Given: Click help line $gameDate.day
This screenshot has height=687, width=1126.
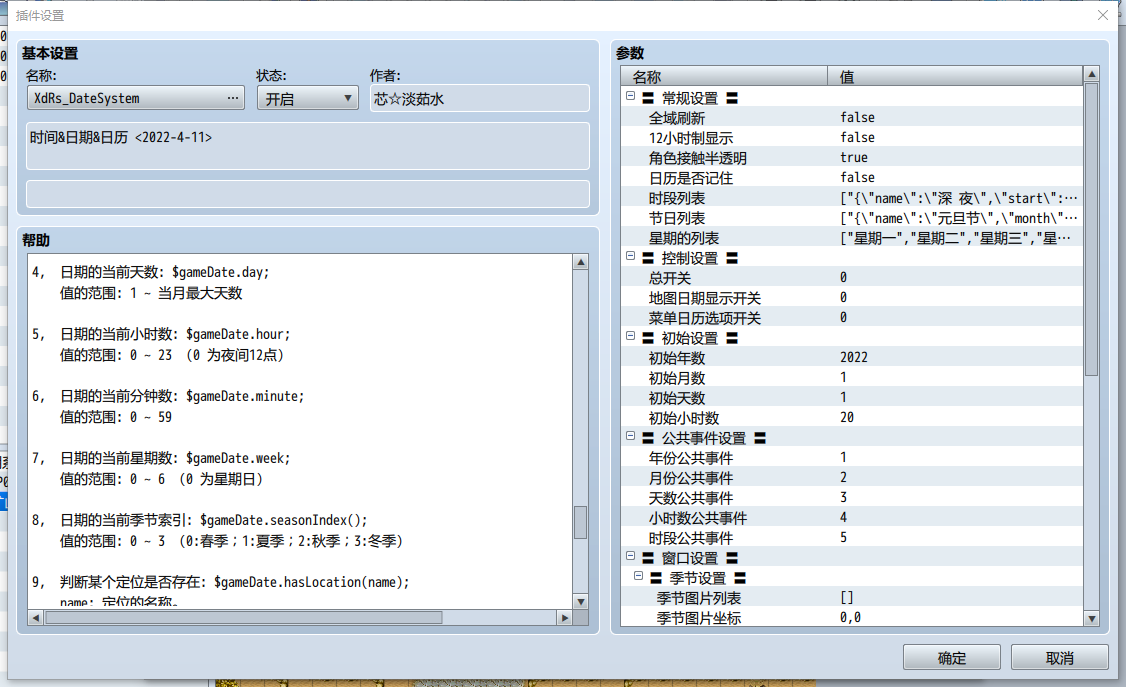Looking at the screenshot, I should [220, 272].
